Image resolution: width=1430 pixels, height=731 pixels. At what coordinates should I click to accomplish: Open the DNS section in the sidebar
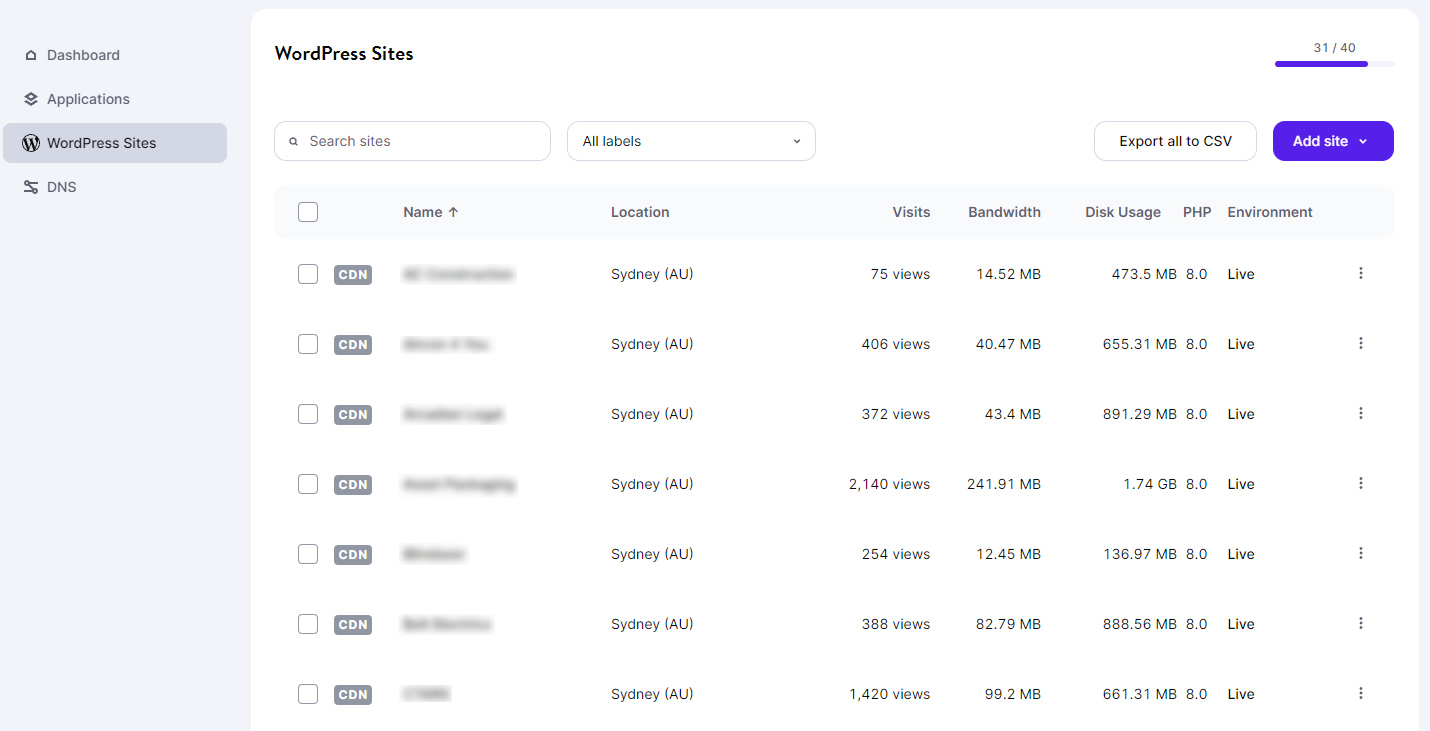pos(62,187)
